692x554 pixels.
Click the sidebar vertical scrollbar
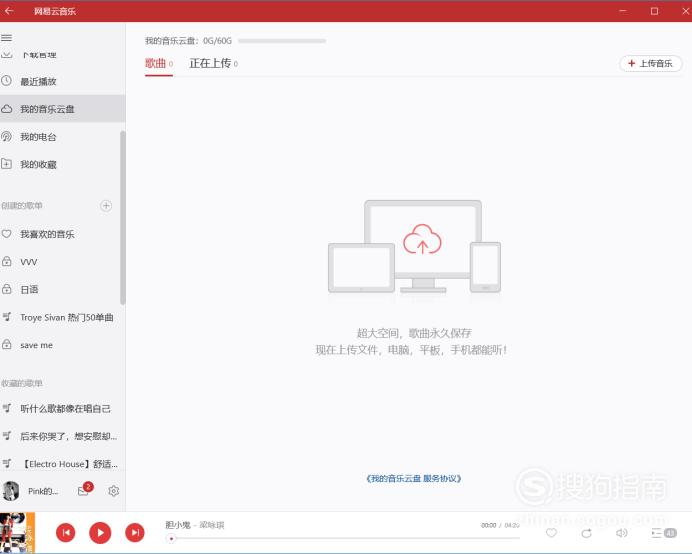click(123, 218)
